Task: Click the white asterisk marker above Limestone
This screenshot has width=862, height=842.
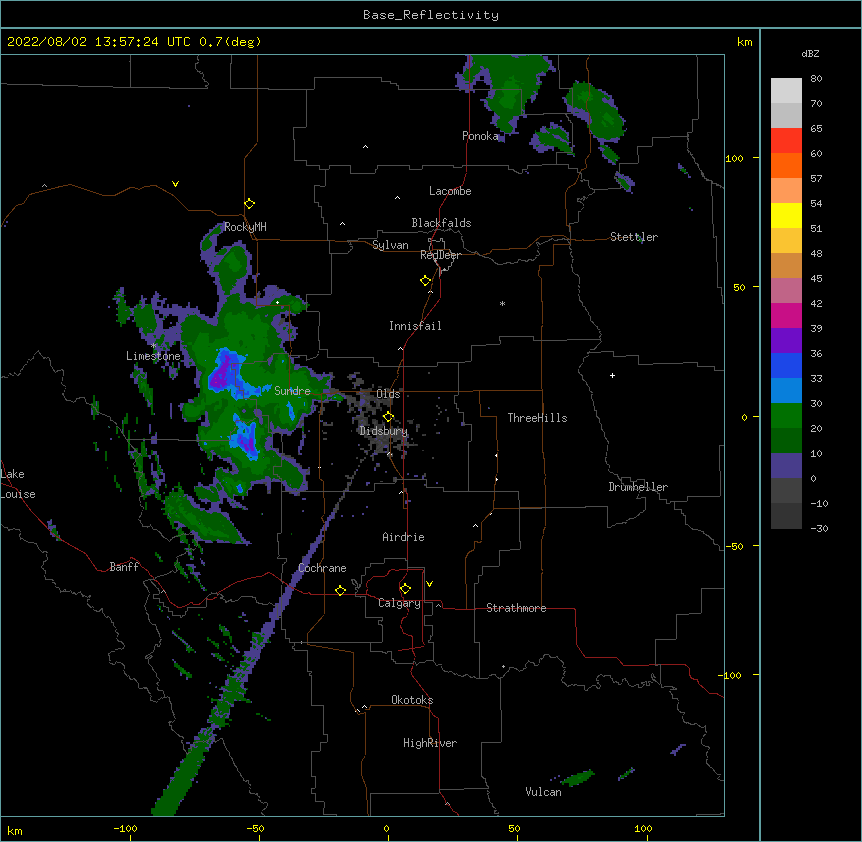Action: 154,346
